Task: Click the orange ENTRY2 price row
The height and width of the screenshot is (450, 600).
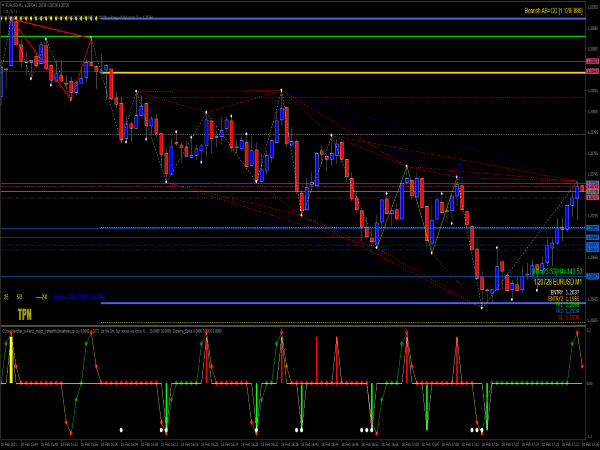Action: point(563,298)
